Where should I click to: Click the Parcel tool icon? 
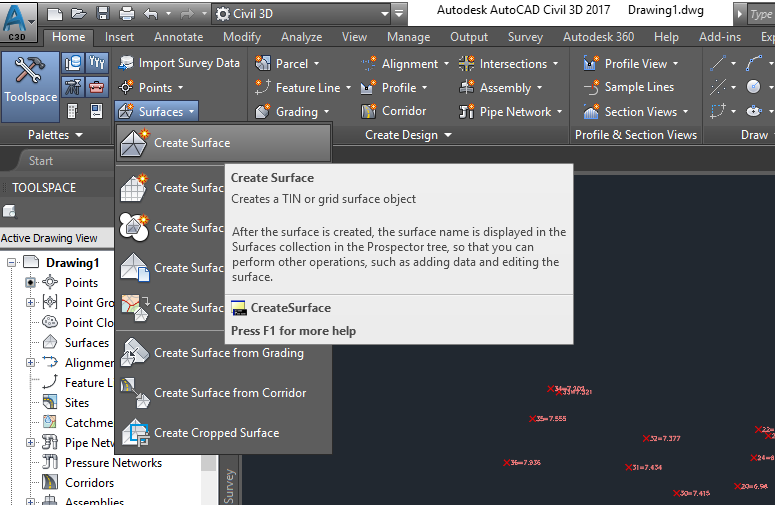pyautogui.click(x=262, y=63)
